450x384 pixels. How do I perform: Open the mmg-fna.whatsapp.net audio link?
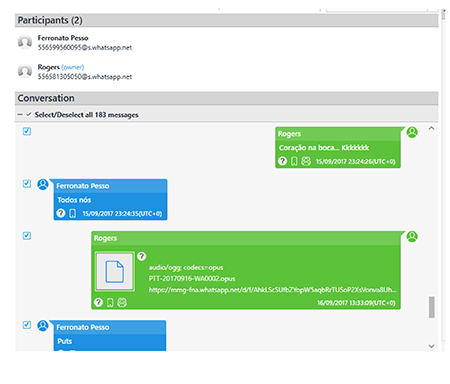click(273, 290)
